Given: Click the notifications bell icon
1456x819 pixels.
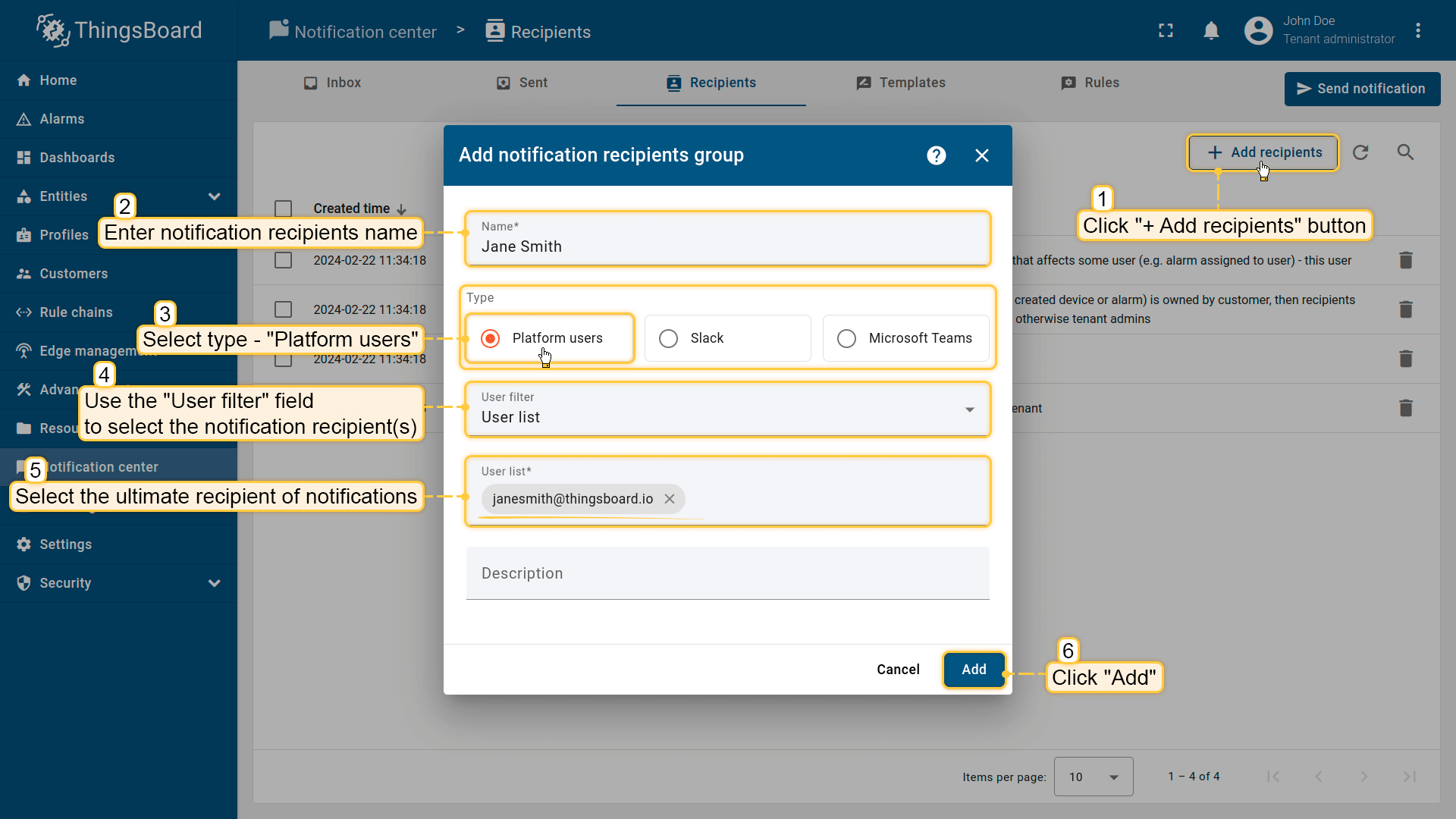Looking at the screenshot, I should tap(1211, 31).
